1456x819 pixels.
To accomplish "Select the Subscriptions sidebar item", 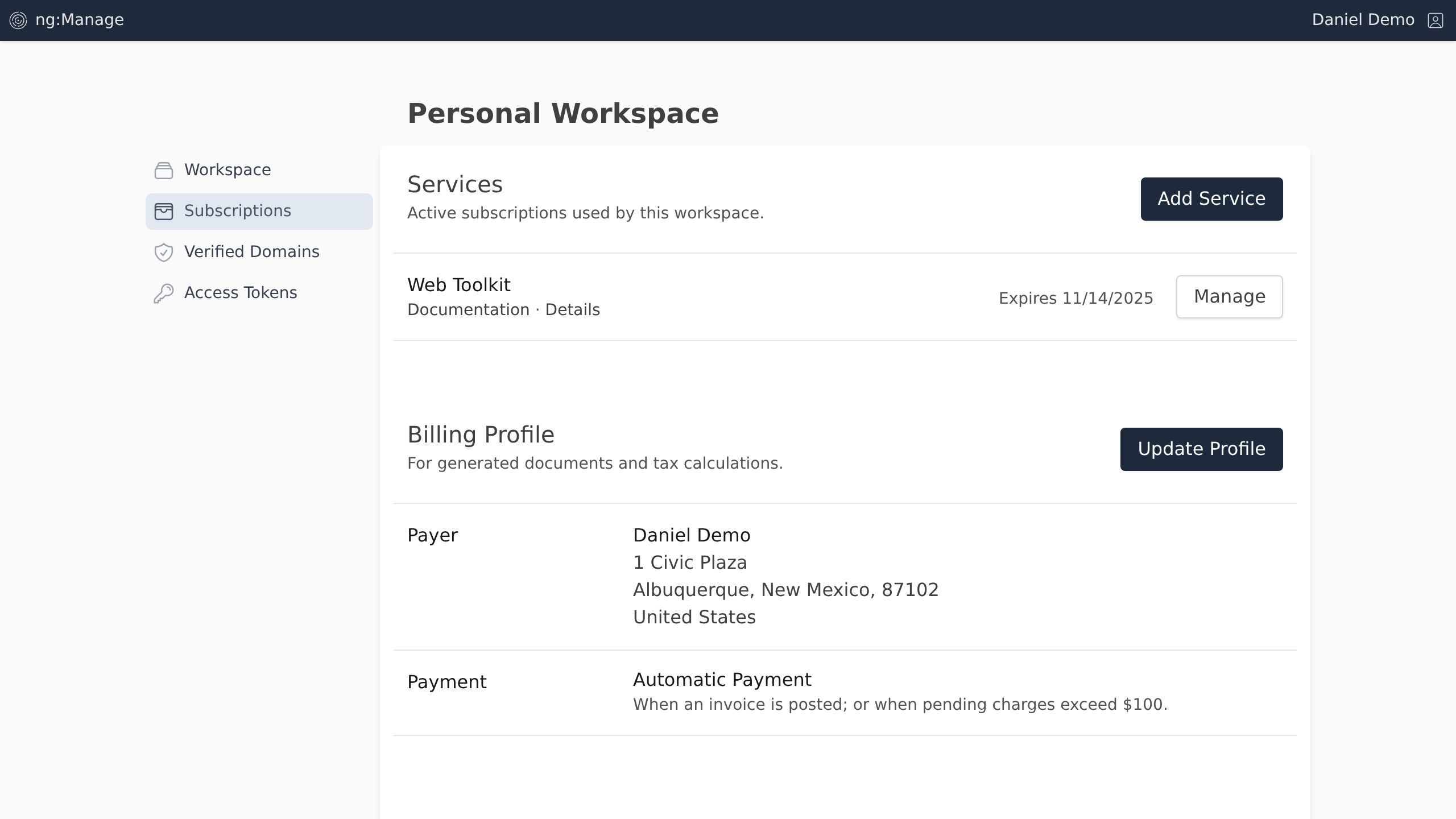I will [238, 211].
